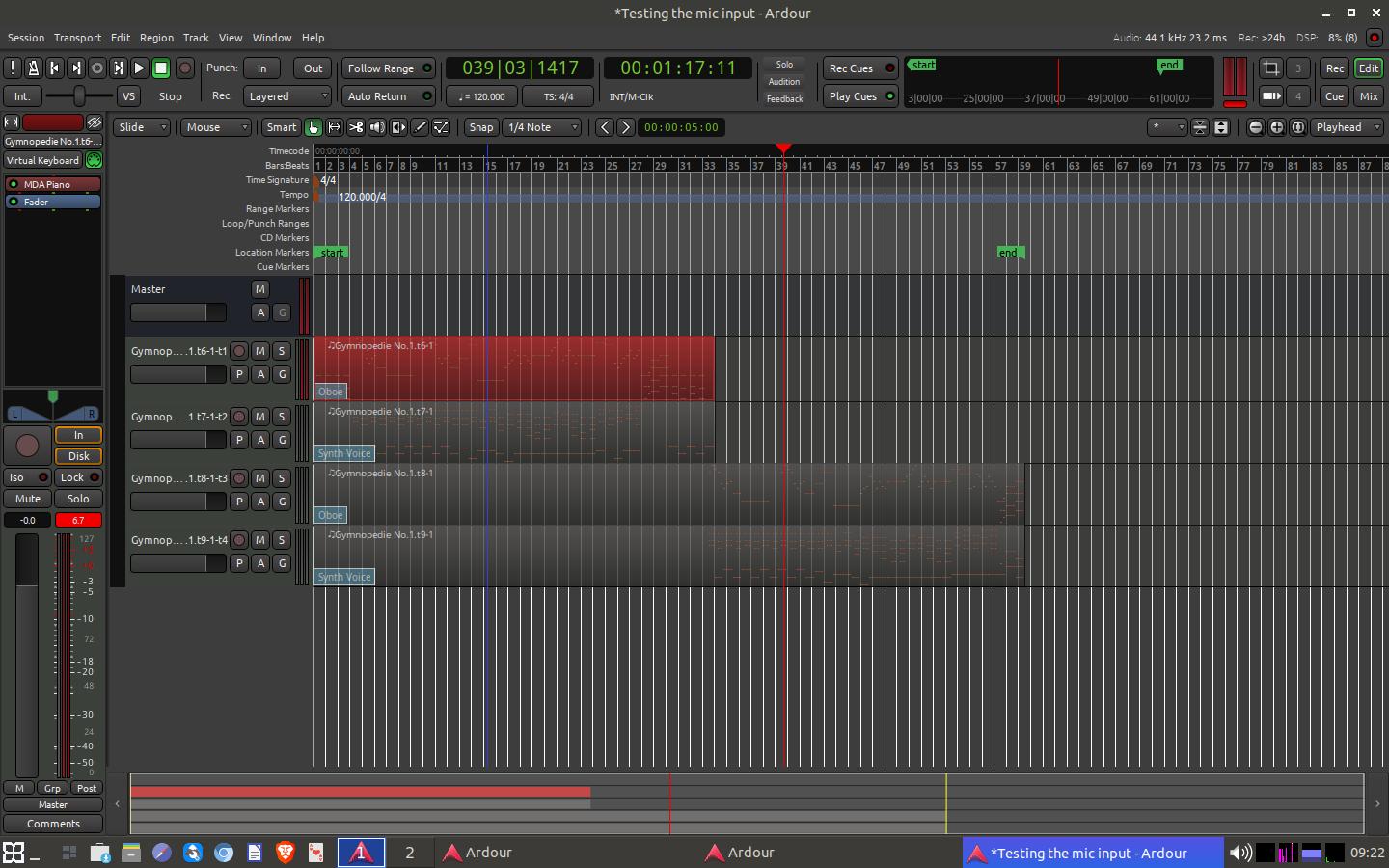Select the Draw pencil tool
This screenshot has width=1389, height=868.
click(x=420, y=127)
